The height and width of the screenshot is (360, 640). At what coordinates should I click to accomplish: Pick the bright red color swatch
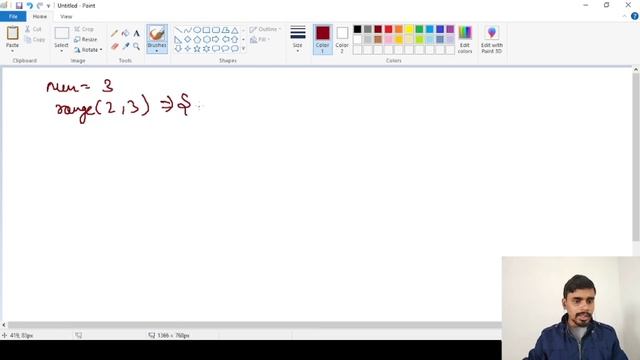389,29
